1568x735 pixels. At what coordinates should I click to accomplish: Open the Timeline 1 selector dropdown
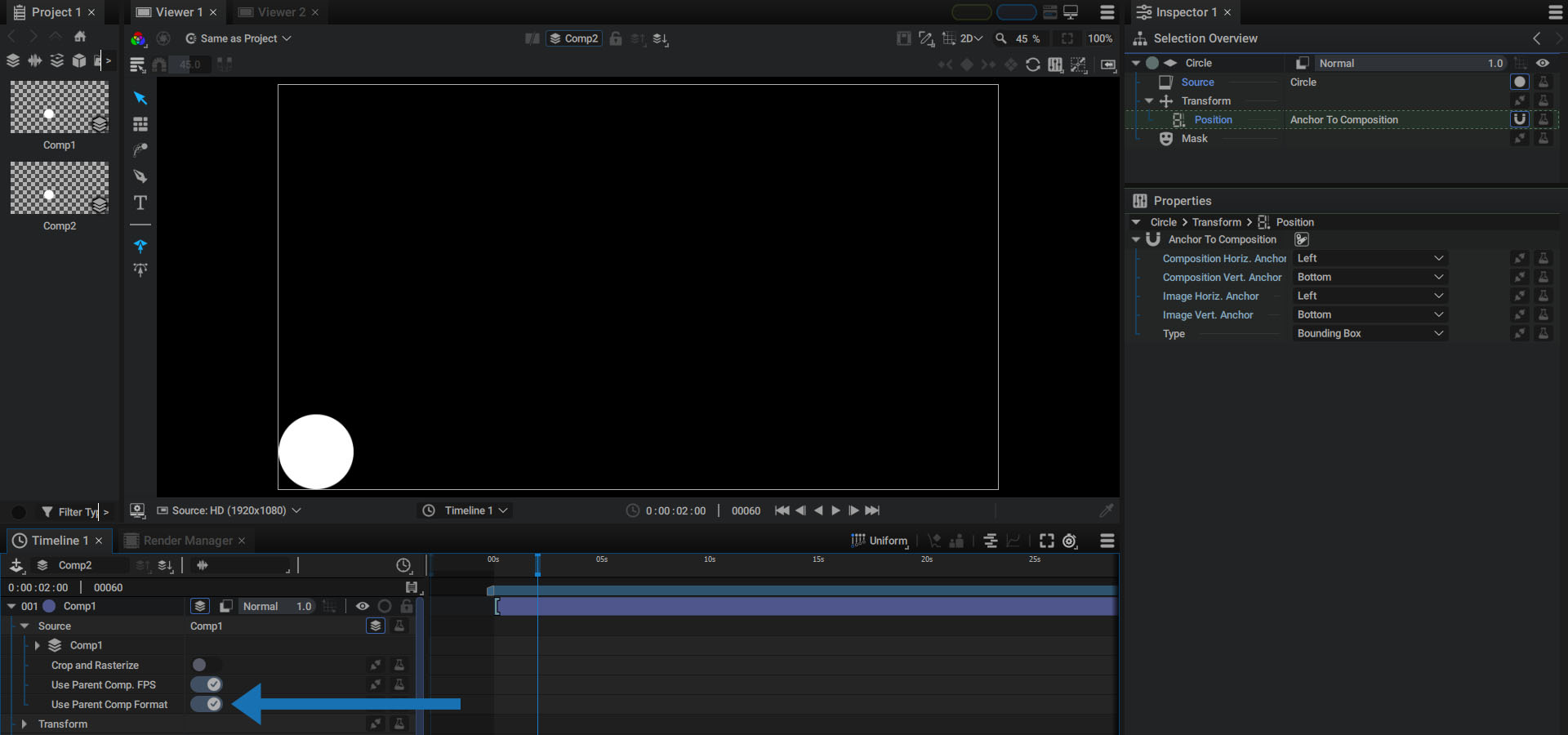click(465, 510)
